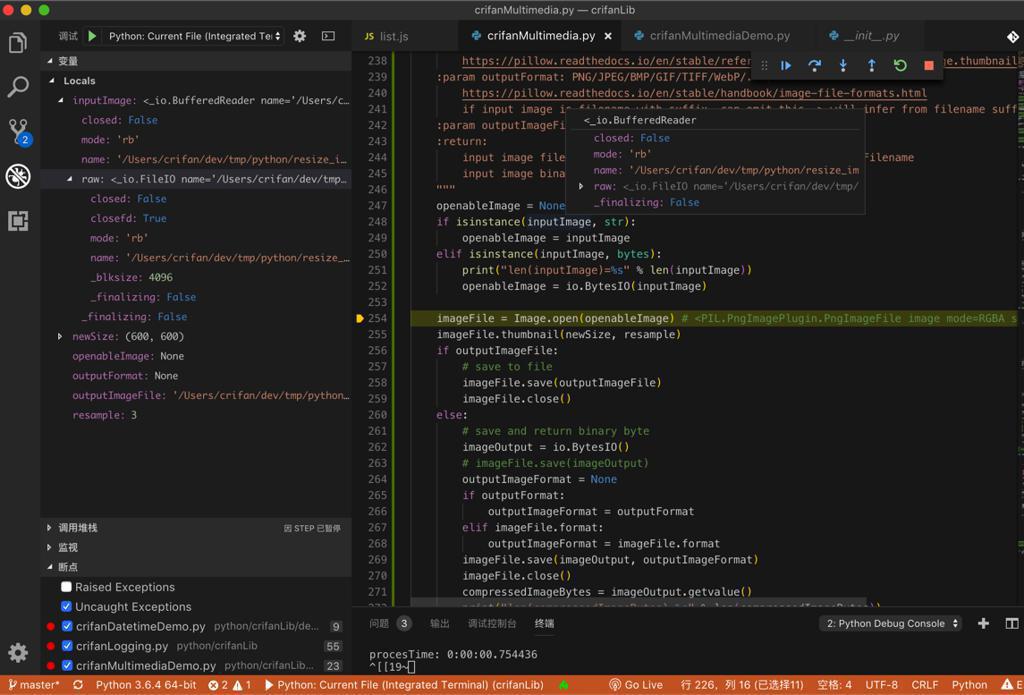Click the Python 3.6.4 64-bit interpreter
The height and width of the screenshot is (695, 1024).
(x=146, y=685)
